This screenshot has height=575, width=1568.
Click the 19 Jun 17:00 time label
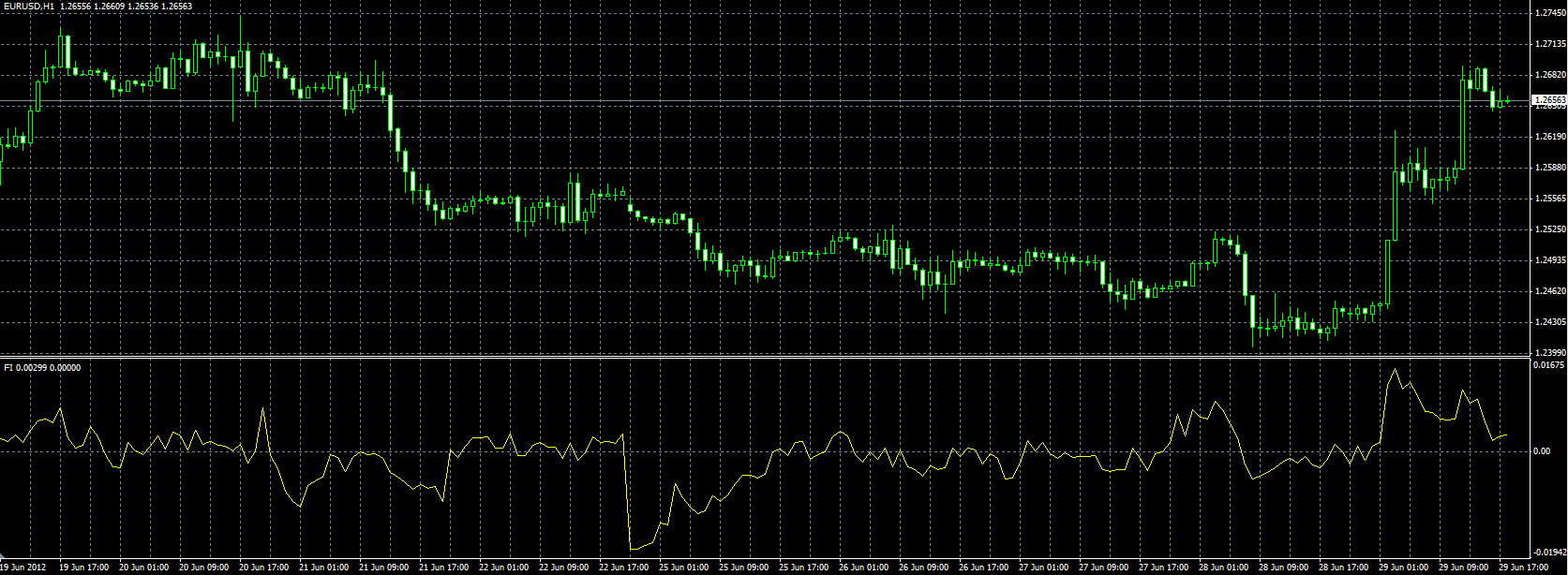point(84,568)
